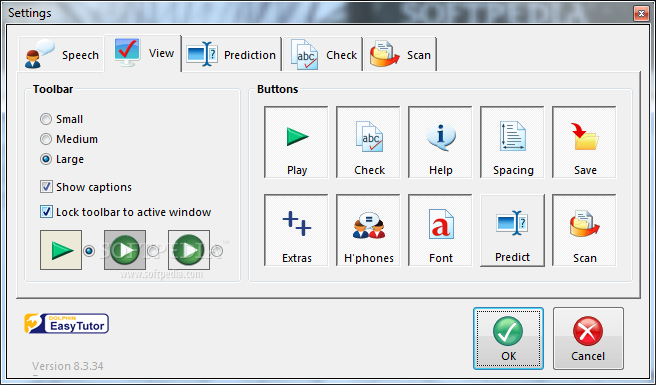
Task: Toggle the Check spelling toolbar button
Action: click(369, 142)
